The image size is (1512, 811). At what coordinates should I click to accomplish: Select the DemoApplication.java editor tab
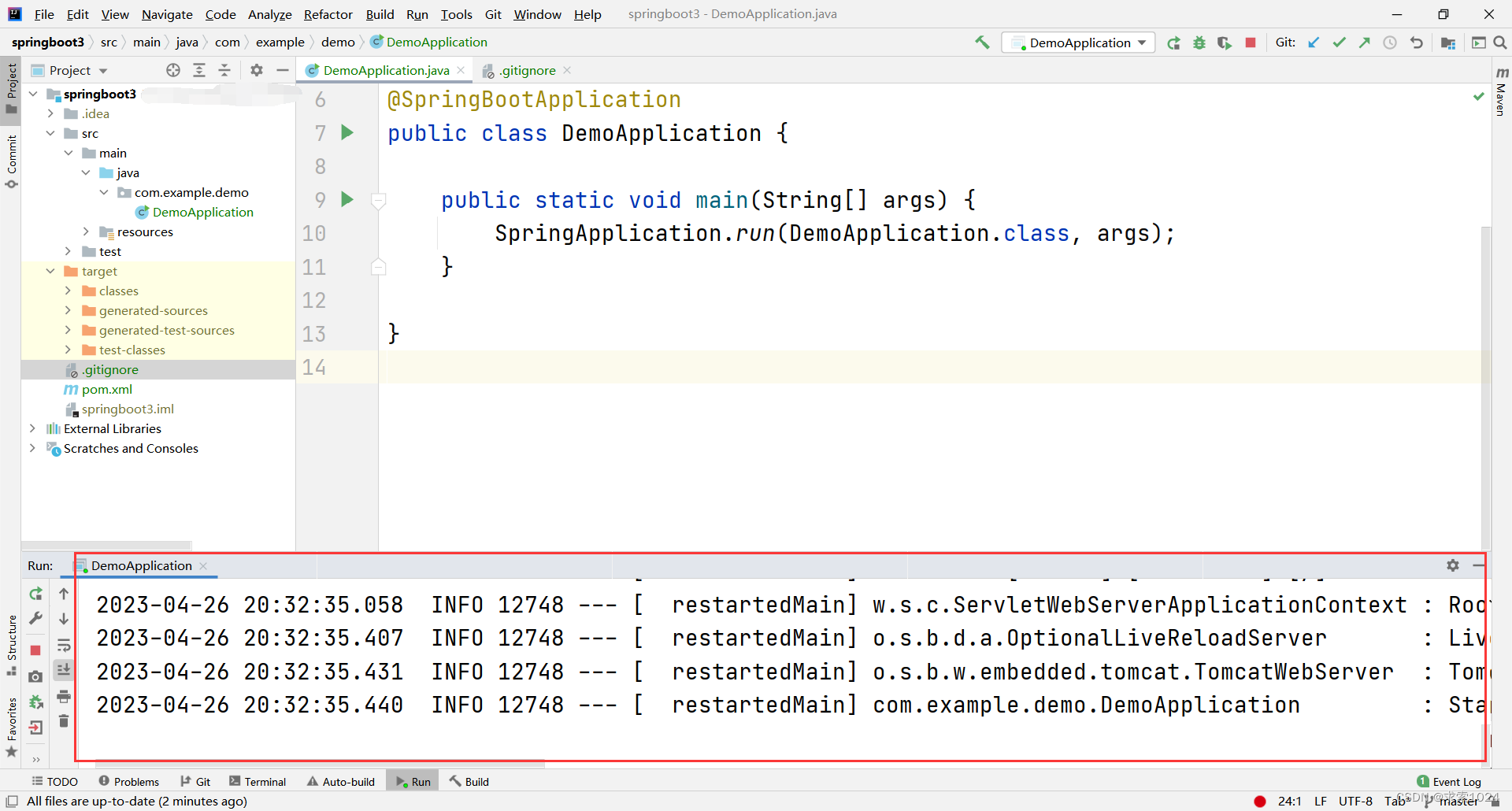[385, 70]
